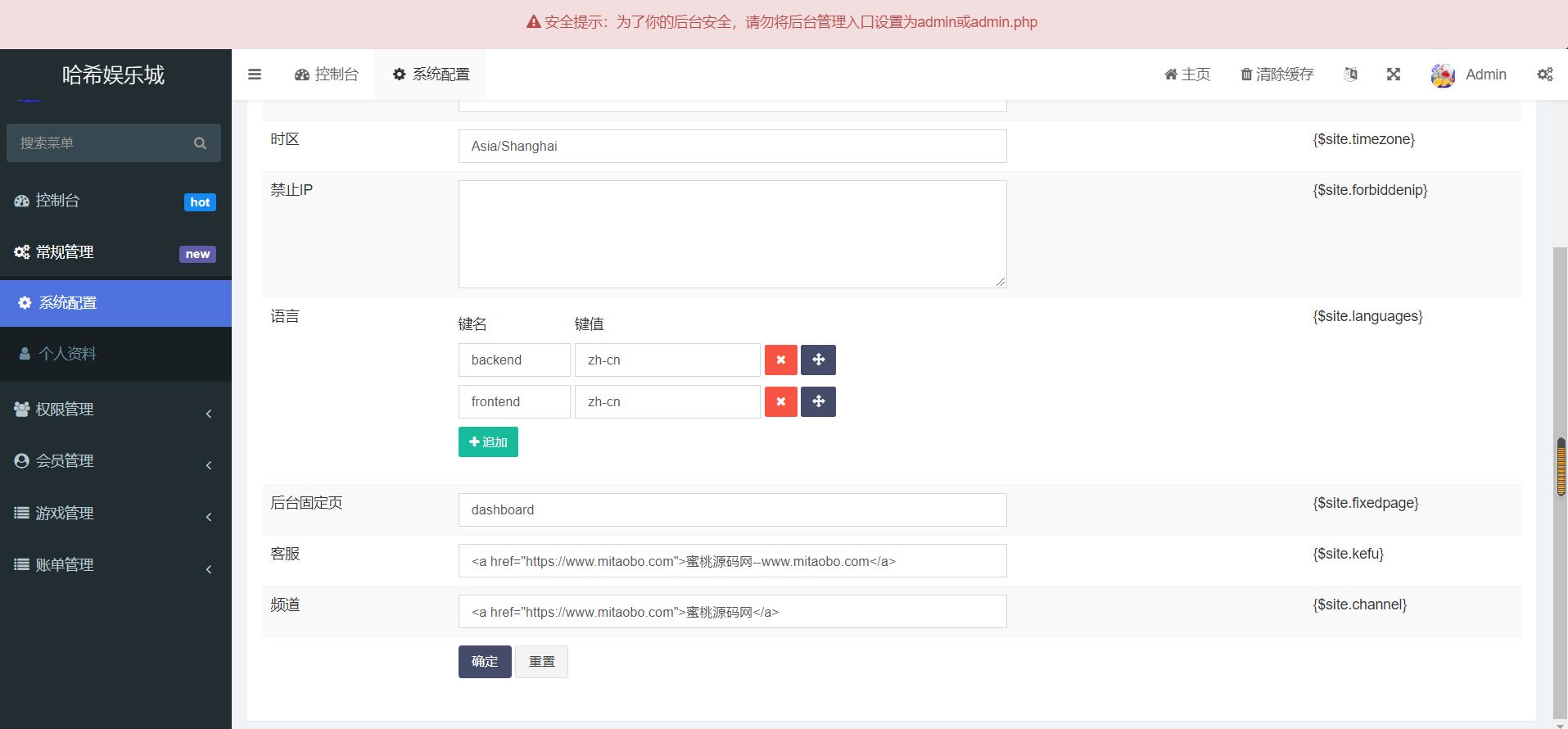The height and width of the screenshot is (729, 1568).
Task: Expand the 账单管理 sidebar menu
Action: click(115, 565)
